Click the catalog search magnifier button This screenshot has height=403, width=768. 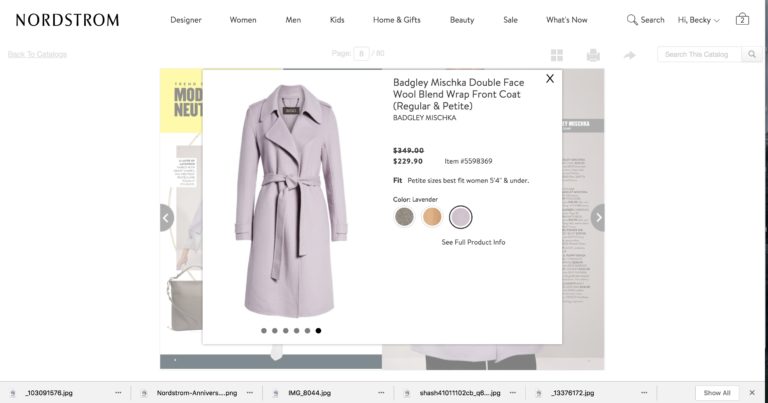751,54
